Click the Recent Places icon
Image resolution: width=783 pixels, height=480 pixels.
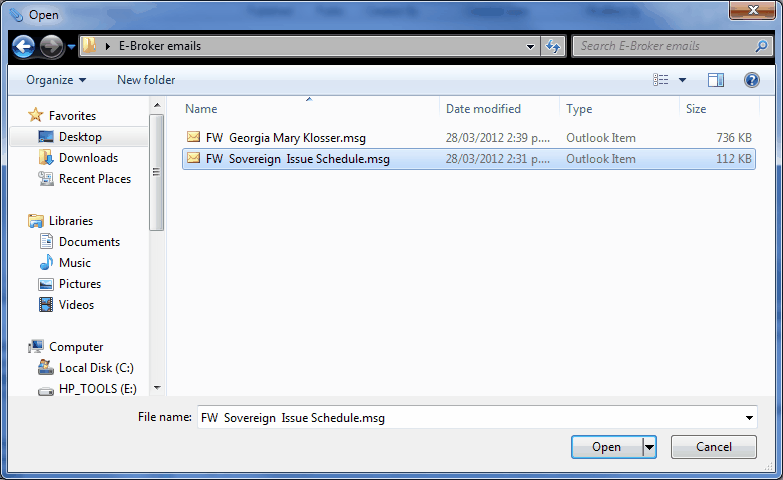coord(46,179)
